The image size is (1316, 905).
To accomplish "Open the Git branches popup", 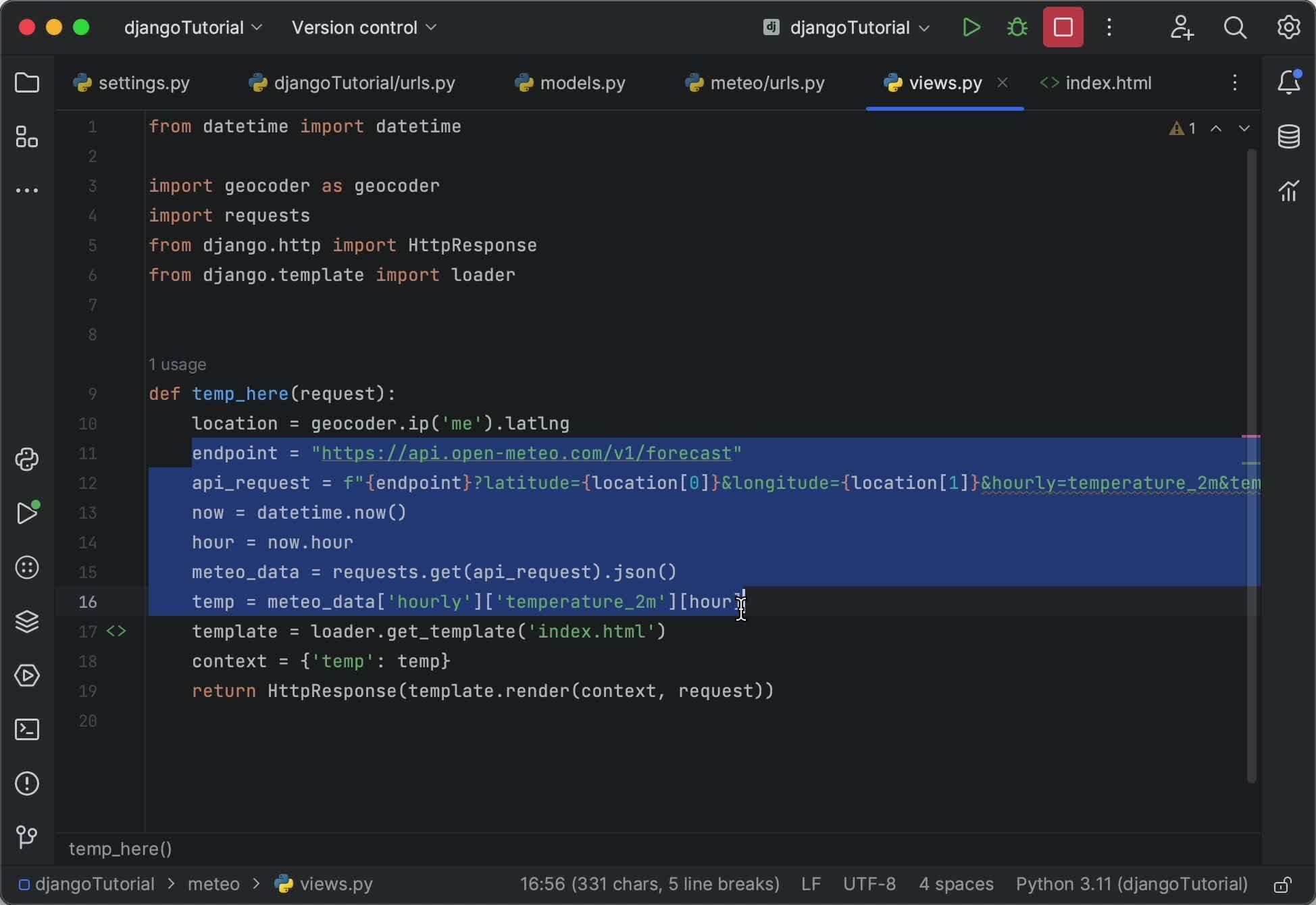I will [27, 837].
